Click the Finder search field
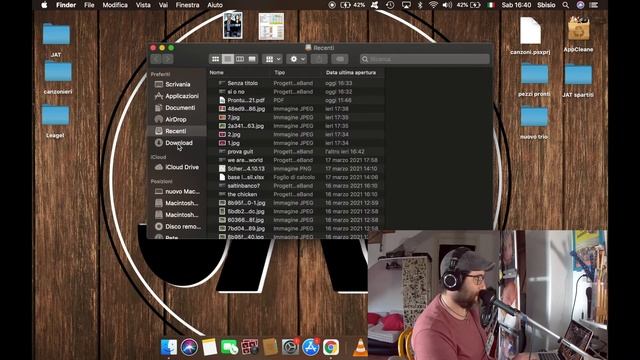The width and height of the screenshot is (640, 360). pos(424,59)
